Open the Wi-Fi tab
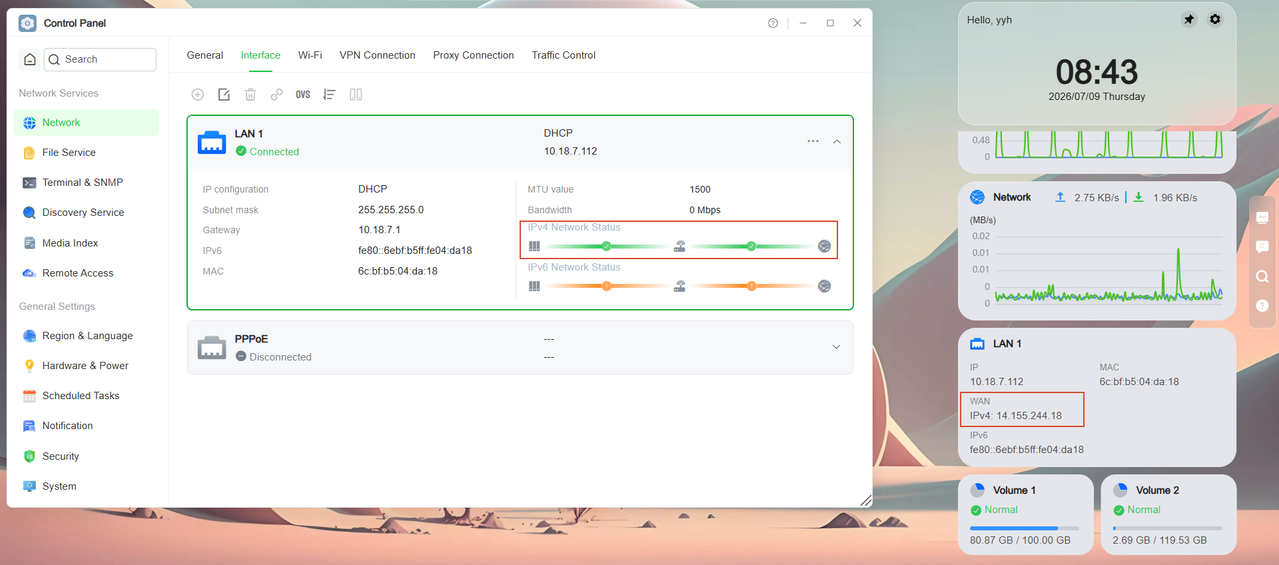 click(310, 55)
